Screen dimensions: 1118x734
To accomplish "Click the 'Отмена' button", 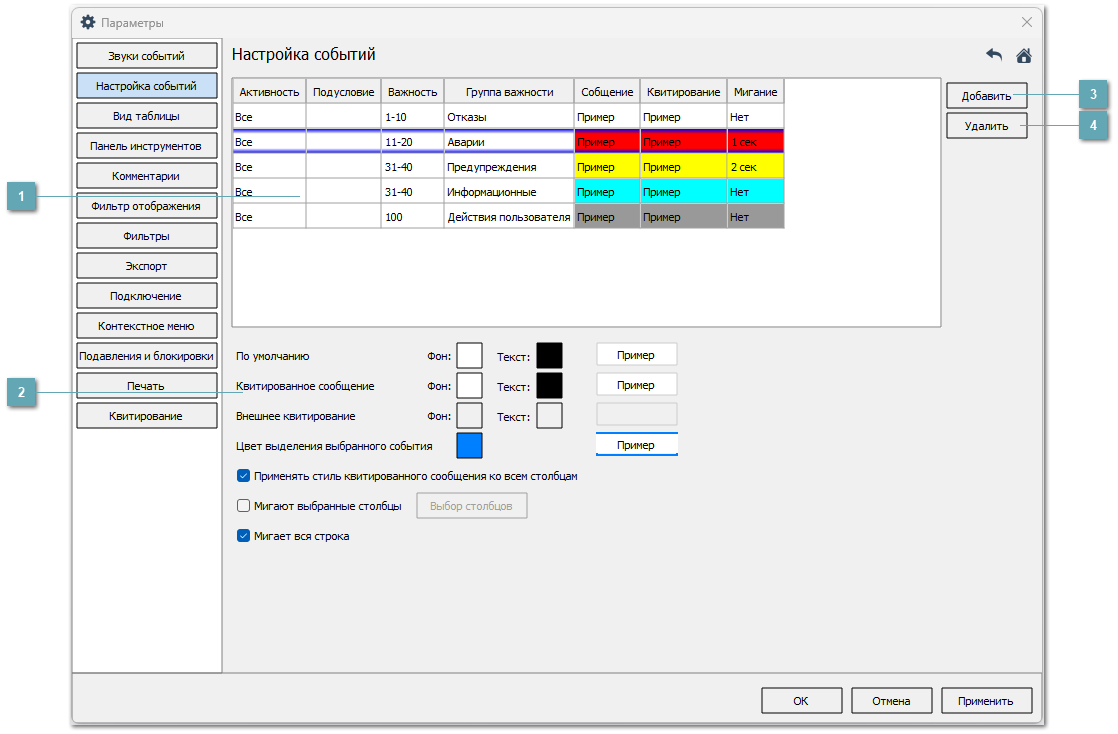I will click(x=890, y=701).
